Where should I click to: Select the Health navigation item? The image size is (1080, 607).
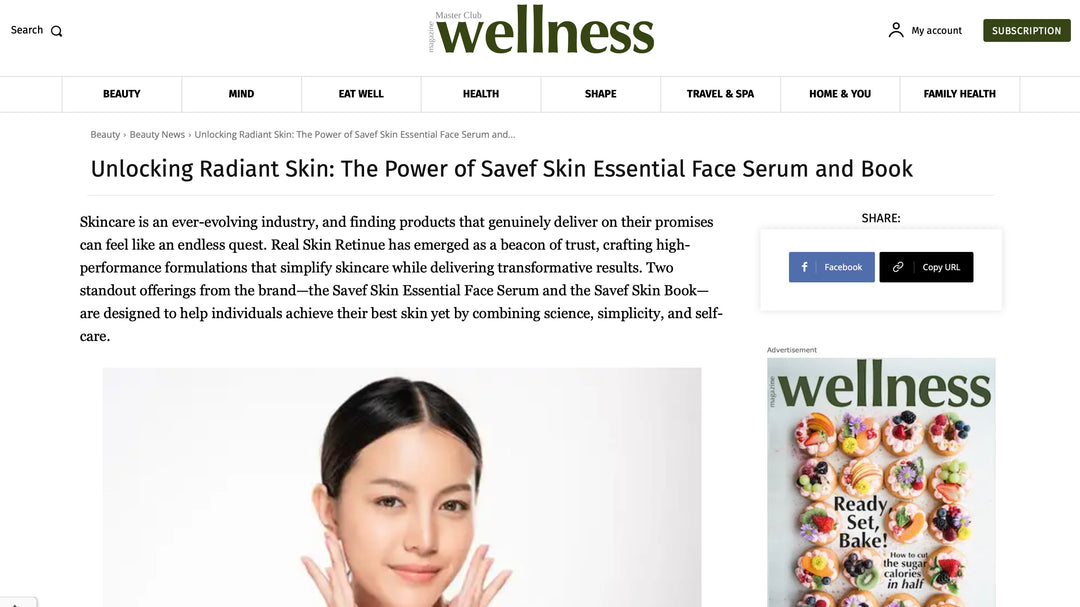point(481,94)
